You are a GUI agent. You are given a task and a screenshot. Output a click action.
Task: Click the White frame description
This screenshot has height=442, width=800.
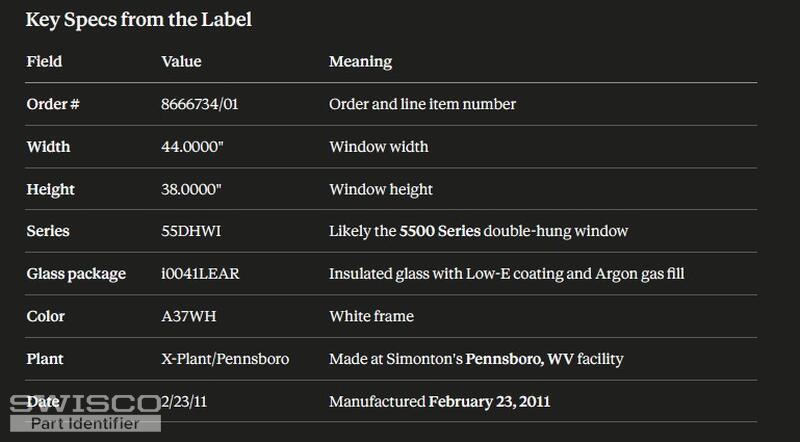(x=371, y=316)
